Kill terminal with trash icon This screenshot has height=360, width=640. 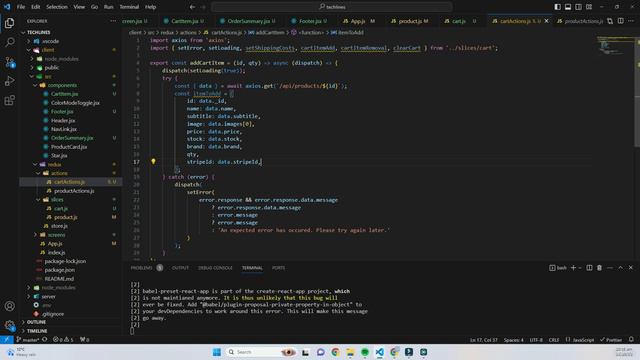(599, 268)
